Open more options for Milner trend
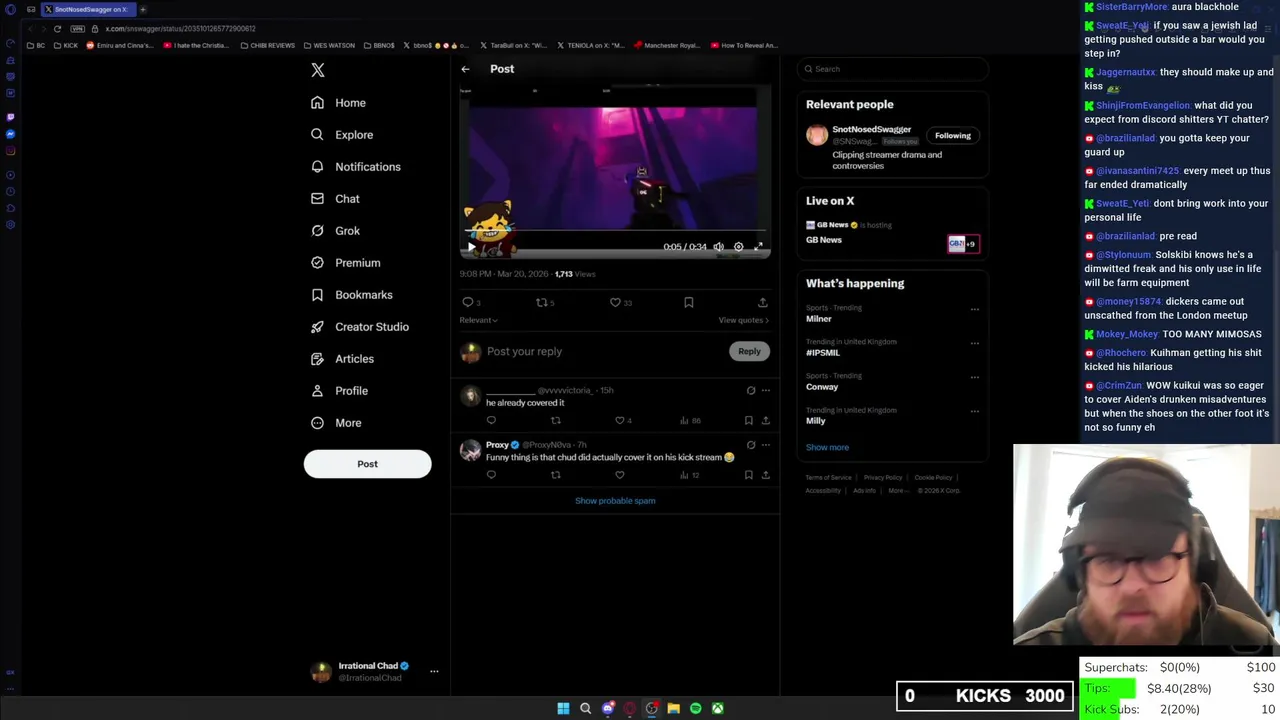The image size is (1280, 720). click(x=975, y=310)
